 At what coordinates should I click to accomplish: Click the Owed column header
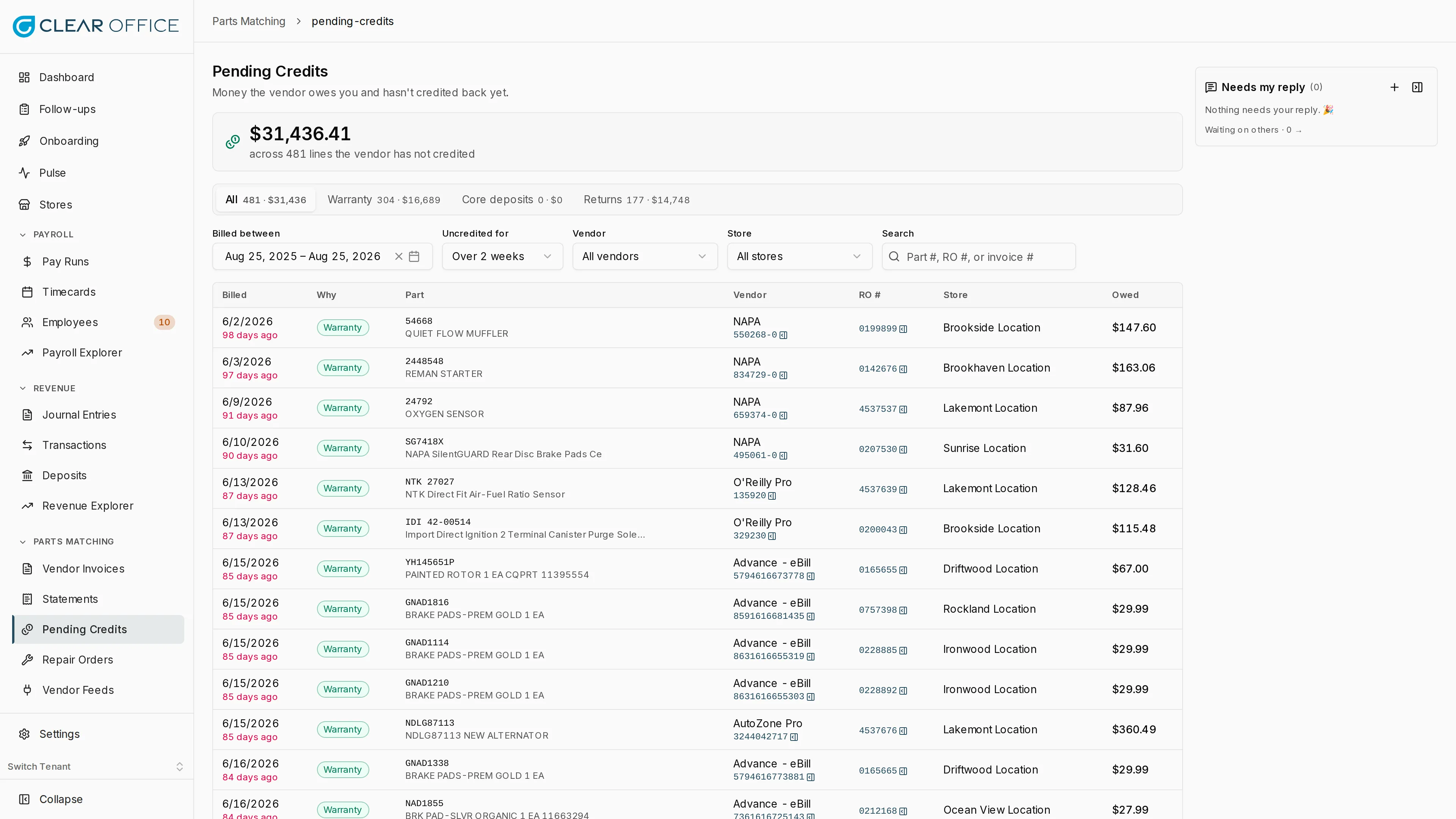pyautogui.click(x=1125, y=295)
